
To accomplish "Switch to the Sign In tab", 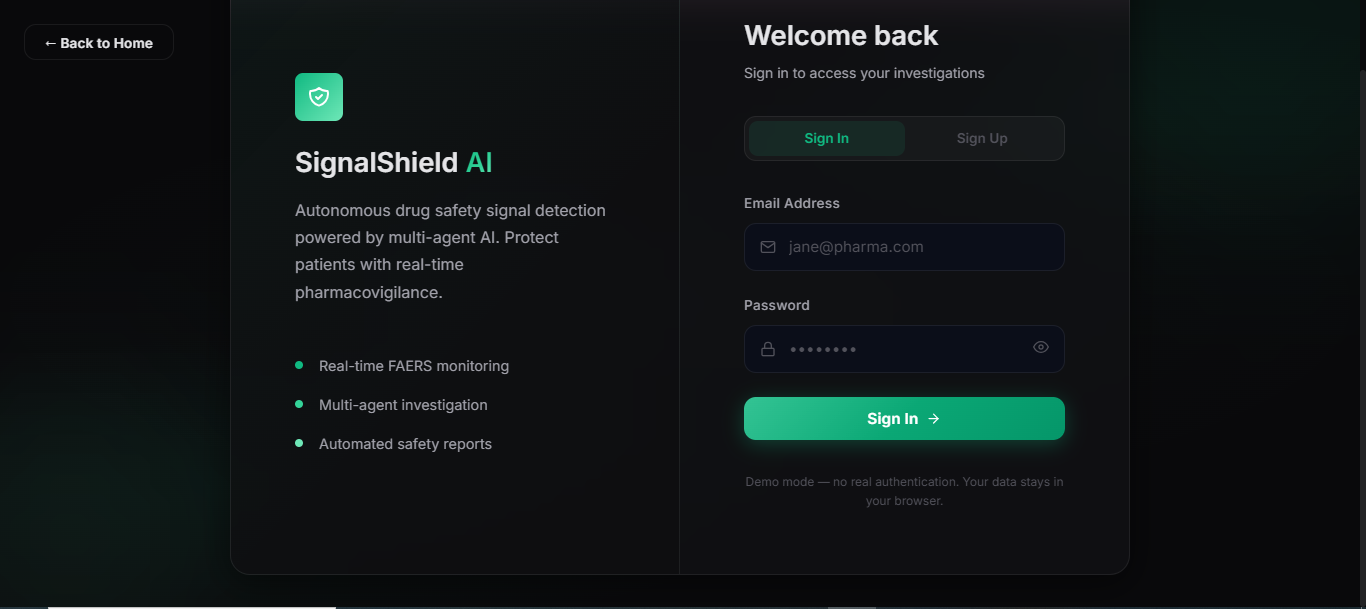I will click(x=826, y=139).
